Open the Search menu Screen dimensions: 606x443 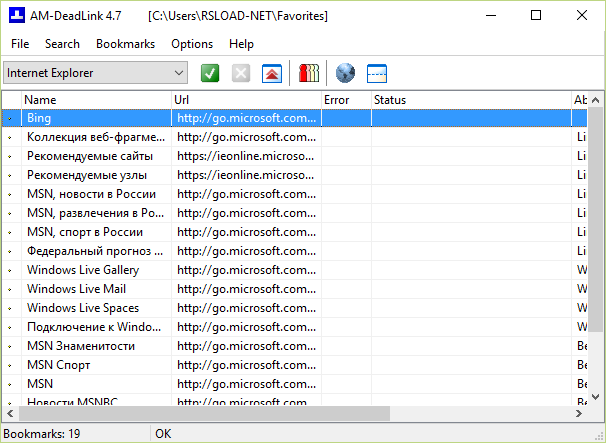(62, 44)
